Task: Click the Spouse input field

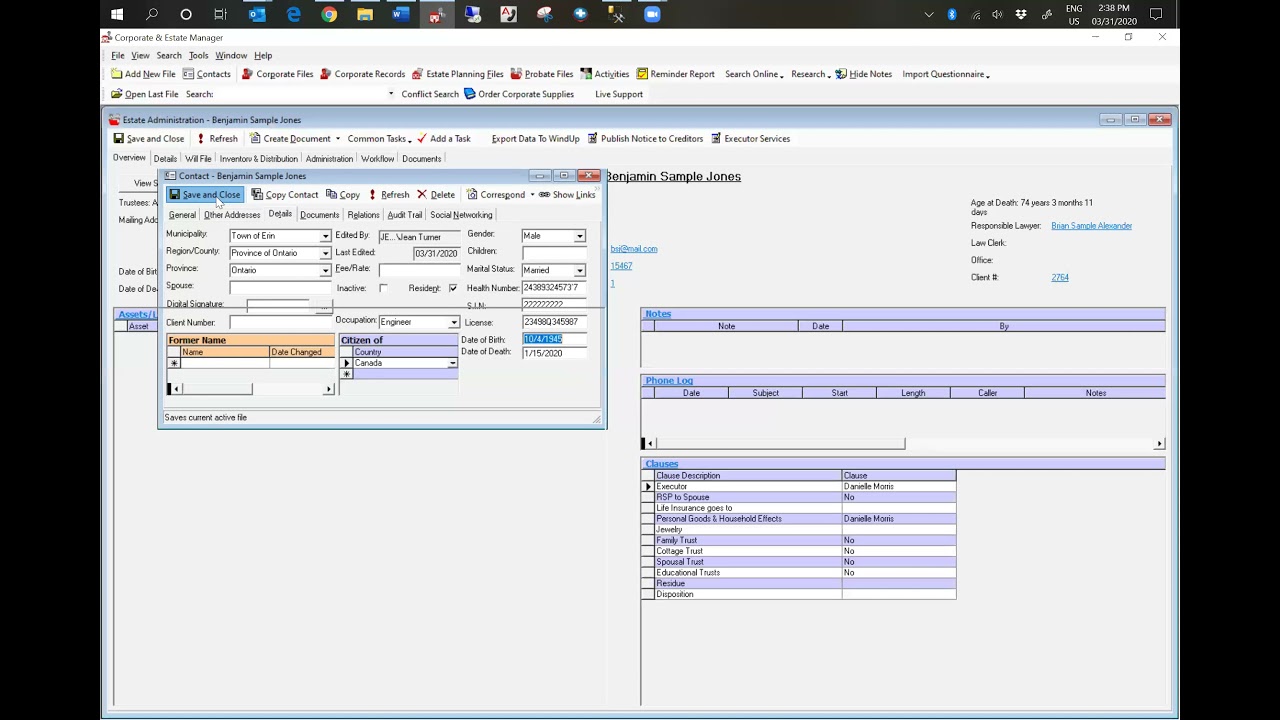Action: [280, 287]
